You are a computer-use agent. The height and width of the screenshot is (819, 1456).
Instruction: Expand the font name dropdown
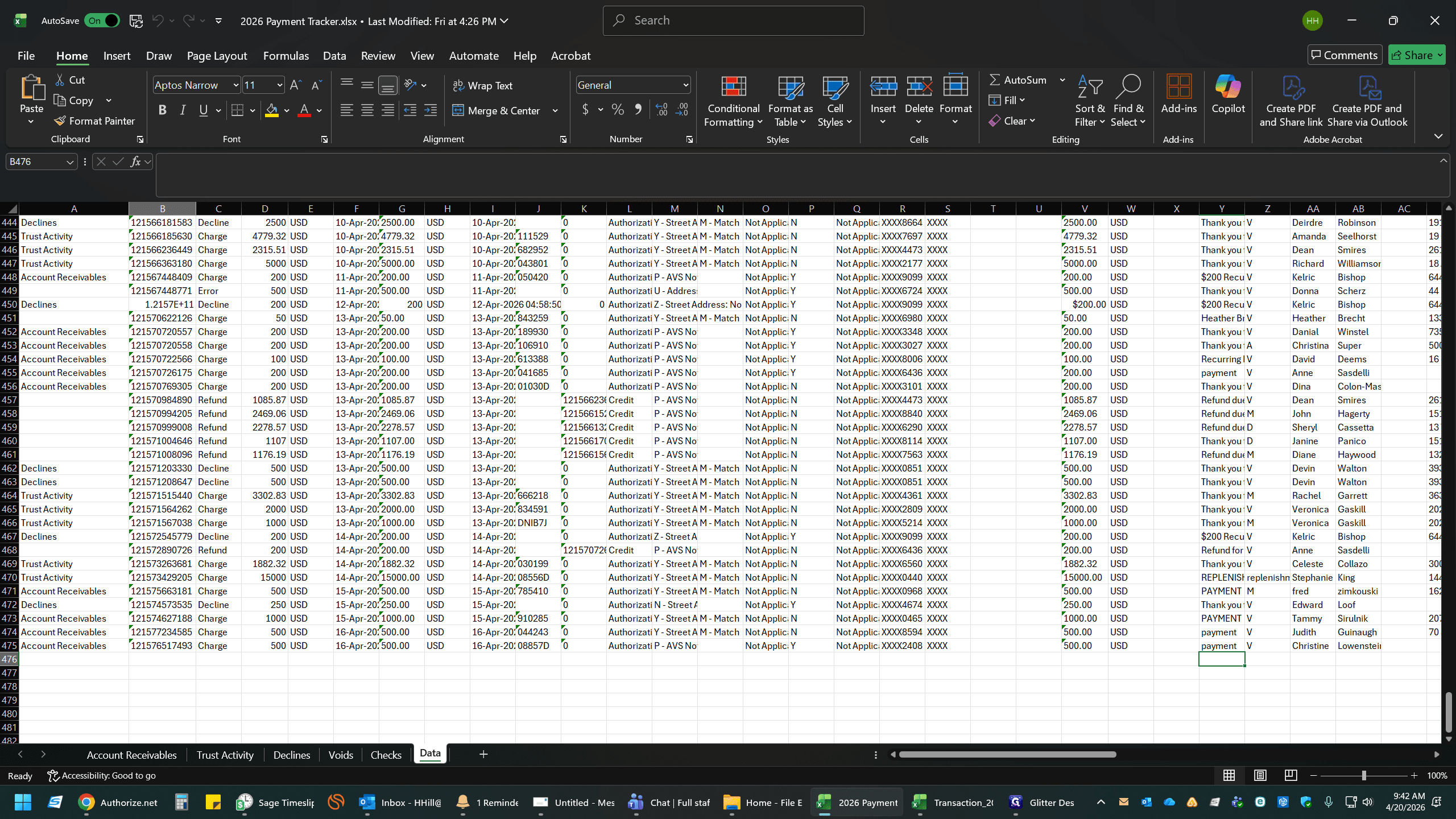(236, 85)
